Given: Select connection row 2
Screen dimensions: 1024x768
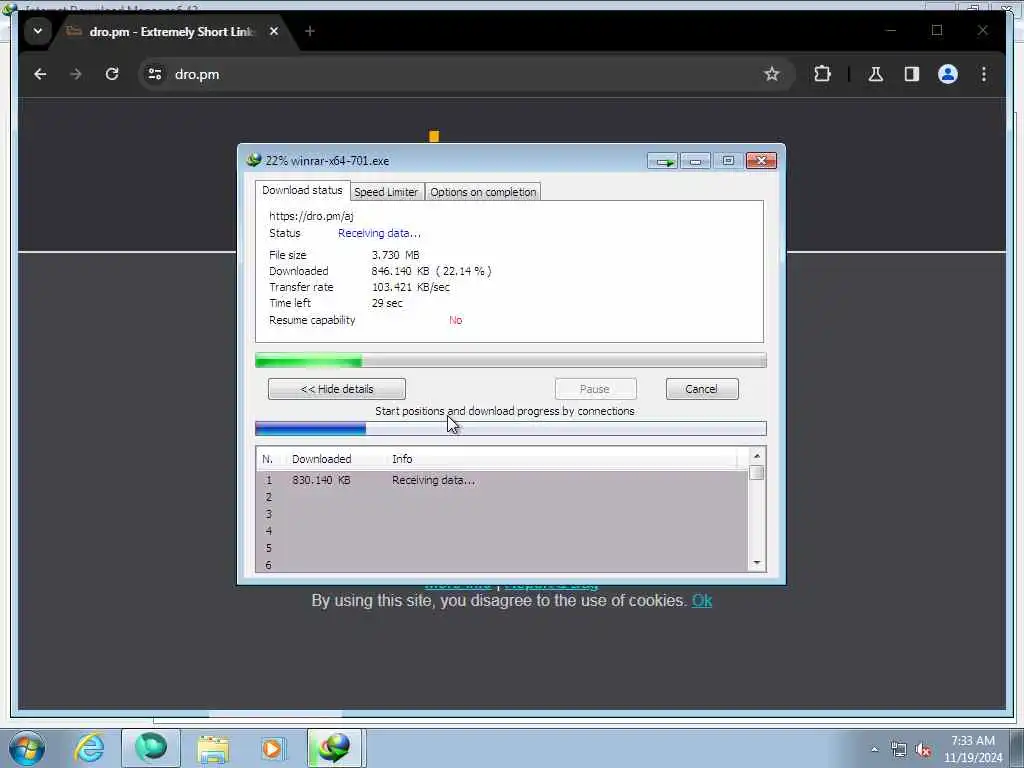Looking at the screenshot, I should 502,497.
